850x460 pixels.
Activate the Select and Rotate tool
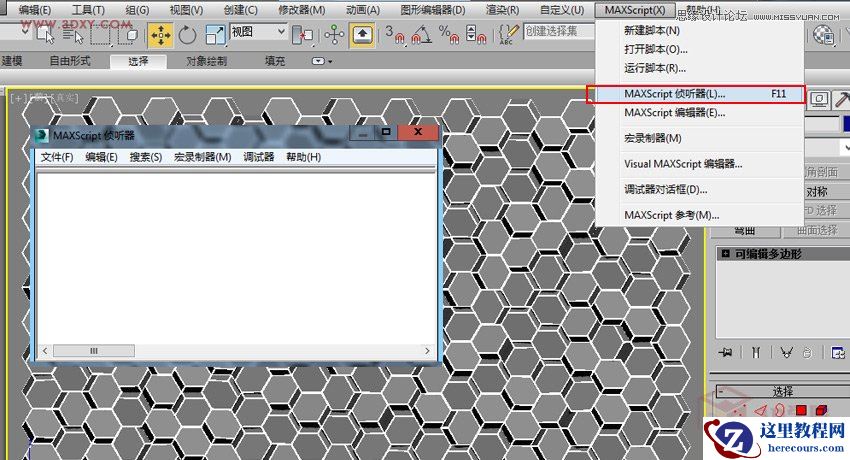188,35
